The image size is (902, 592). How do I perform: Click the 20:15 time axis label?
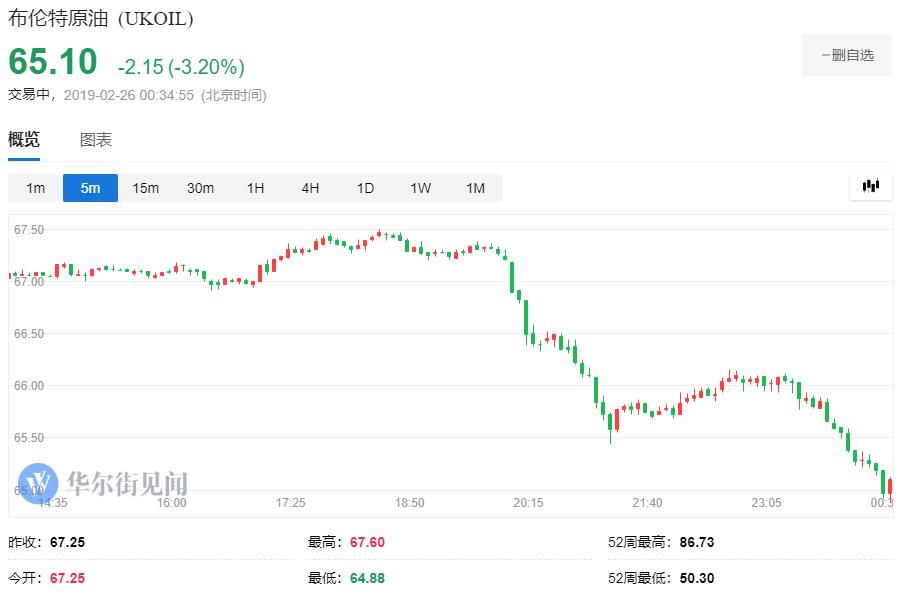pyautogui.click(x=528, y=503)
